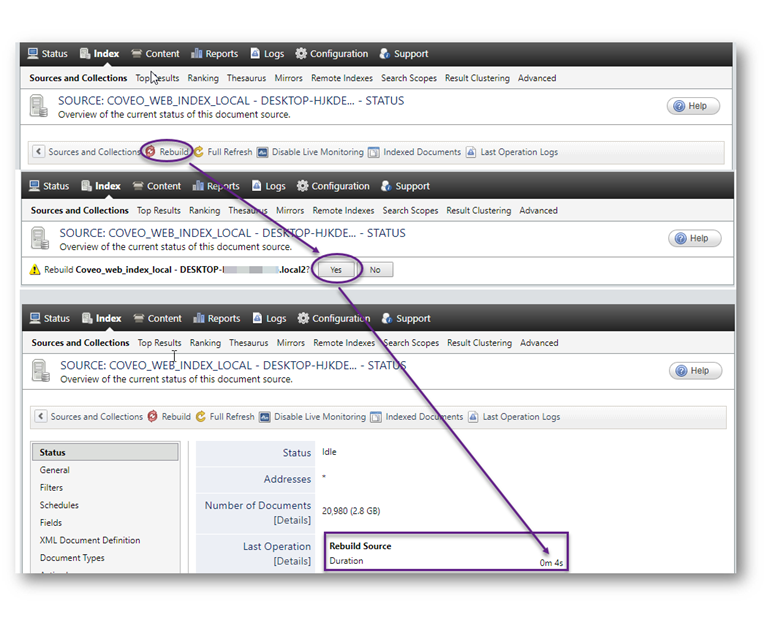Click No to cancel rebuild
The width and height of the screenshot is (767, 631).
[375, 270]
